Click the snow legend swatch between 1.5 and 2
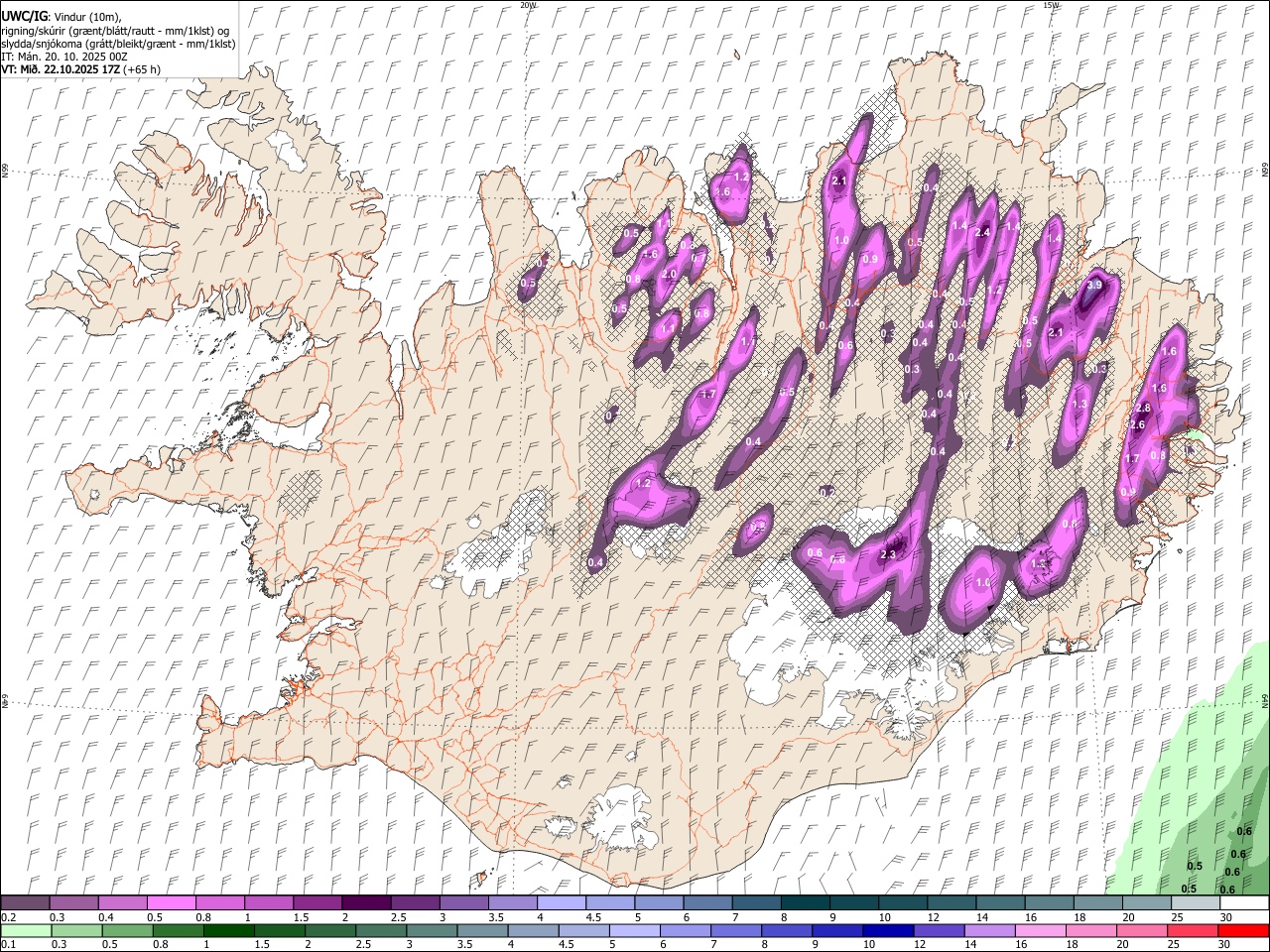The height and width of the screenshot is (952, 1270). [317, 903]
